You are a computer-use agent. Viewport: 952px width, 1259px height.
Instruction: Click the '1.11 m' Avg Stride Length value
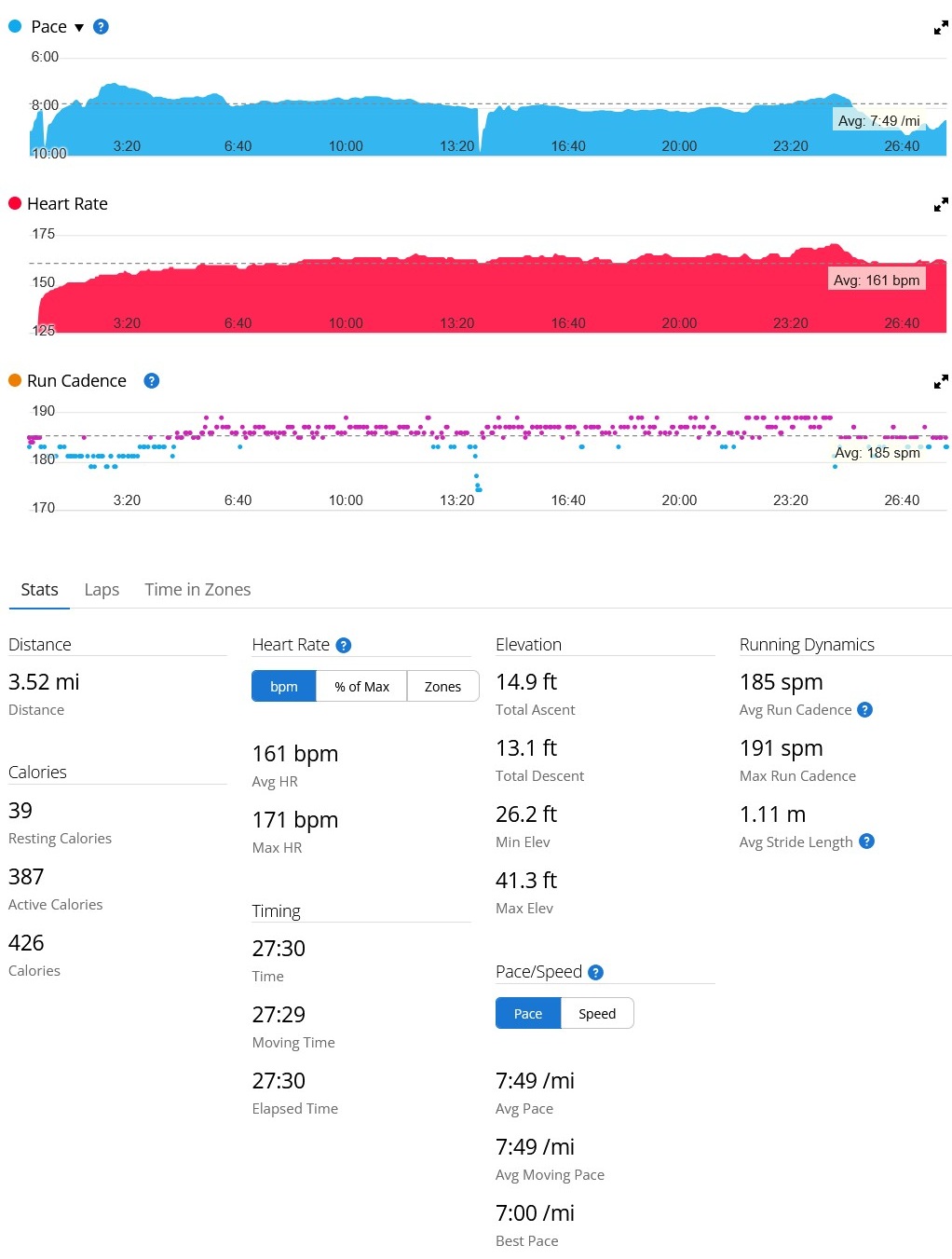tap(772, 814)
